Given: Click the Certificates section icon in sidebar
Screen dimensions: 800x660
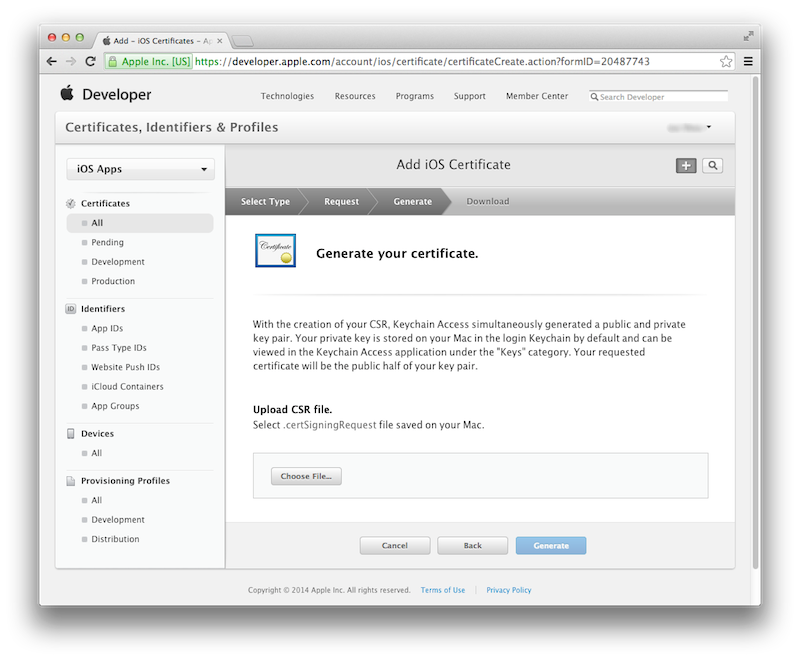Looking at the screenshot, I should click(x=69, y=203).
